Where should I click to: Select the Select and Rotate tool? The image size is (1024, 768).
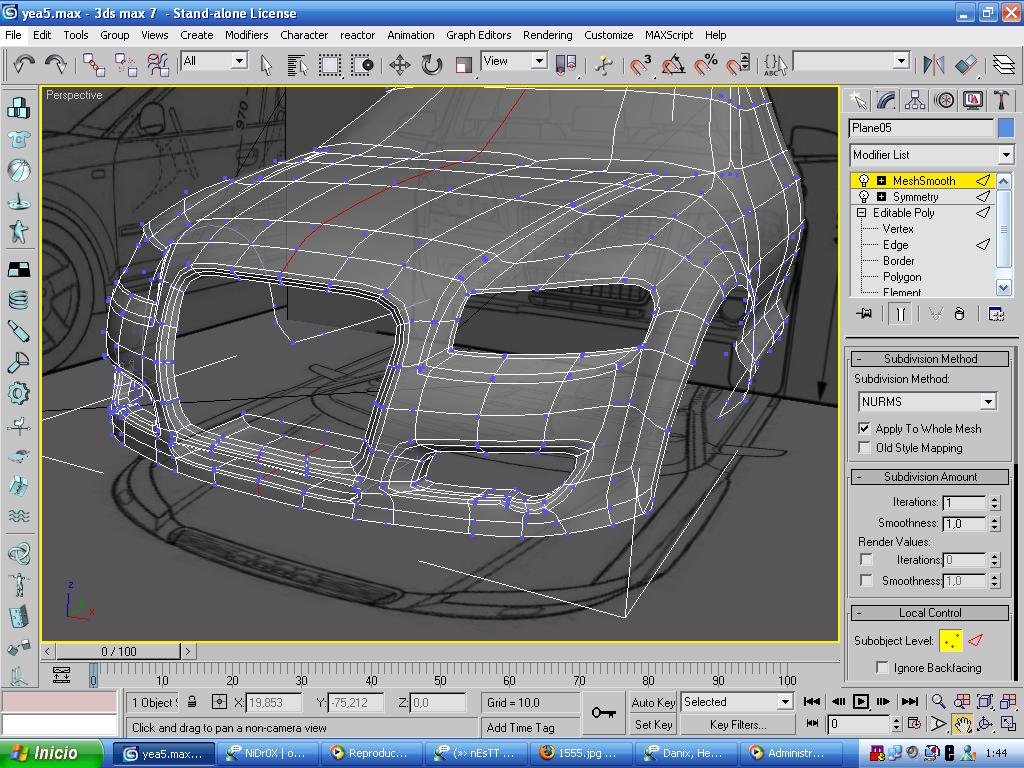431,65
